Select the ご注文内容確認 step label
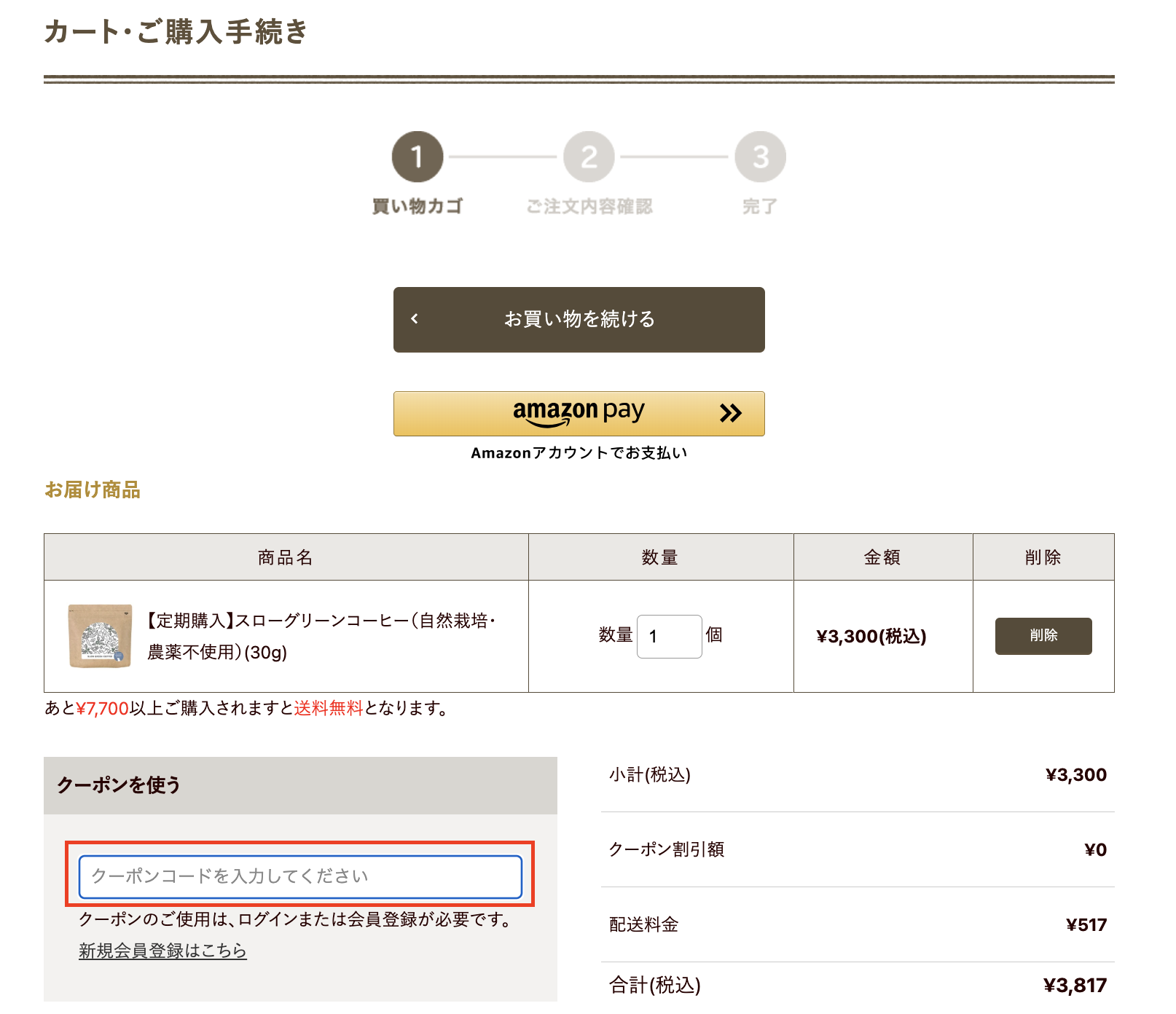This screenshot has height=1014, width=1176. pos(589,206)
